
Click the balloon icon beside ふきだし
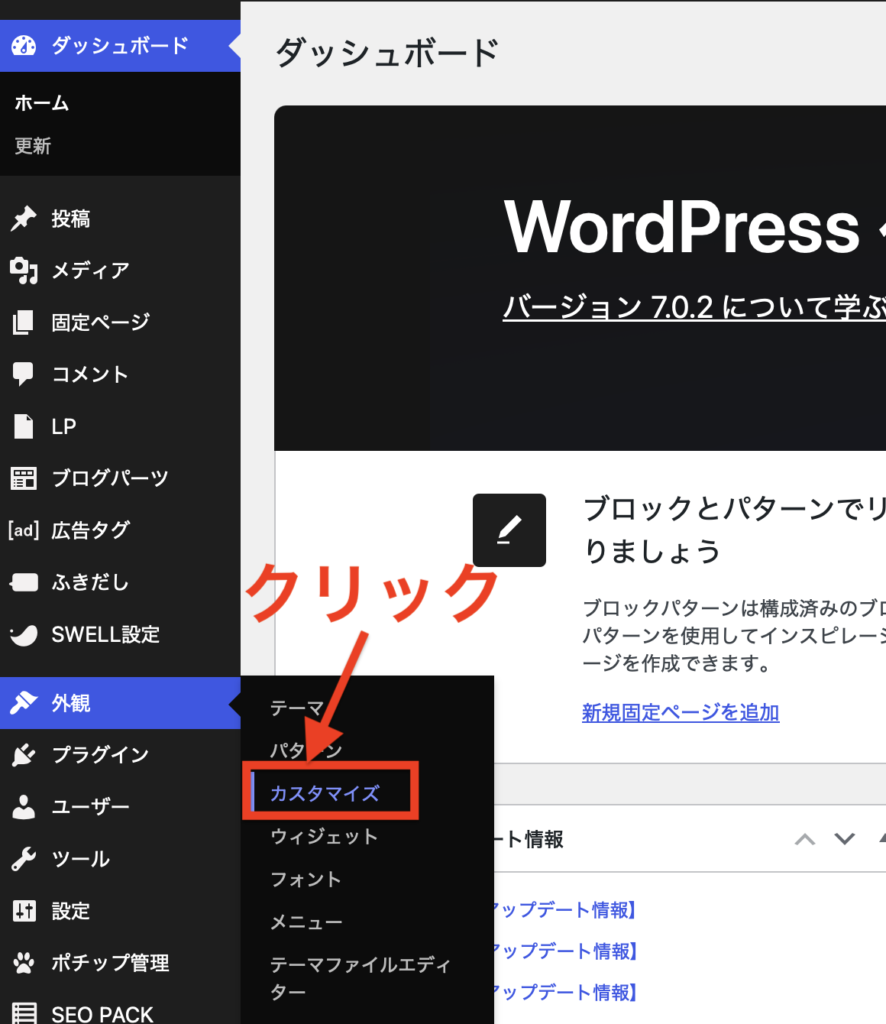pos(24,582)
